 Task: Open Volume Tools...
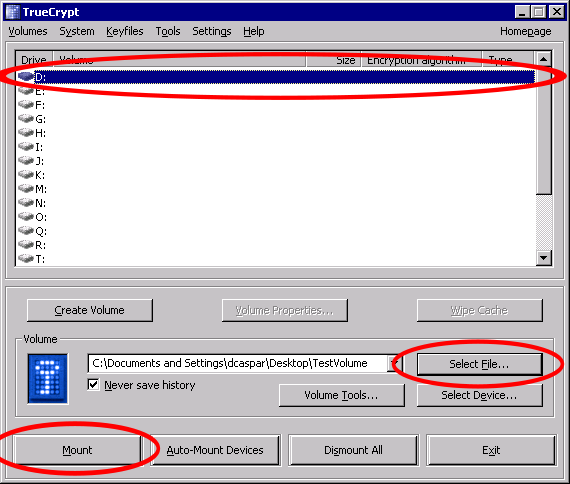pyautogui.click(x=341, y=395)
